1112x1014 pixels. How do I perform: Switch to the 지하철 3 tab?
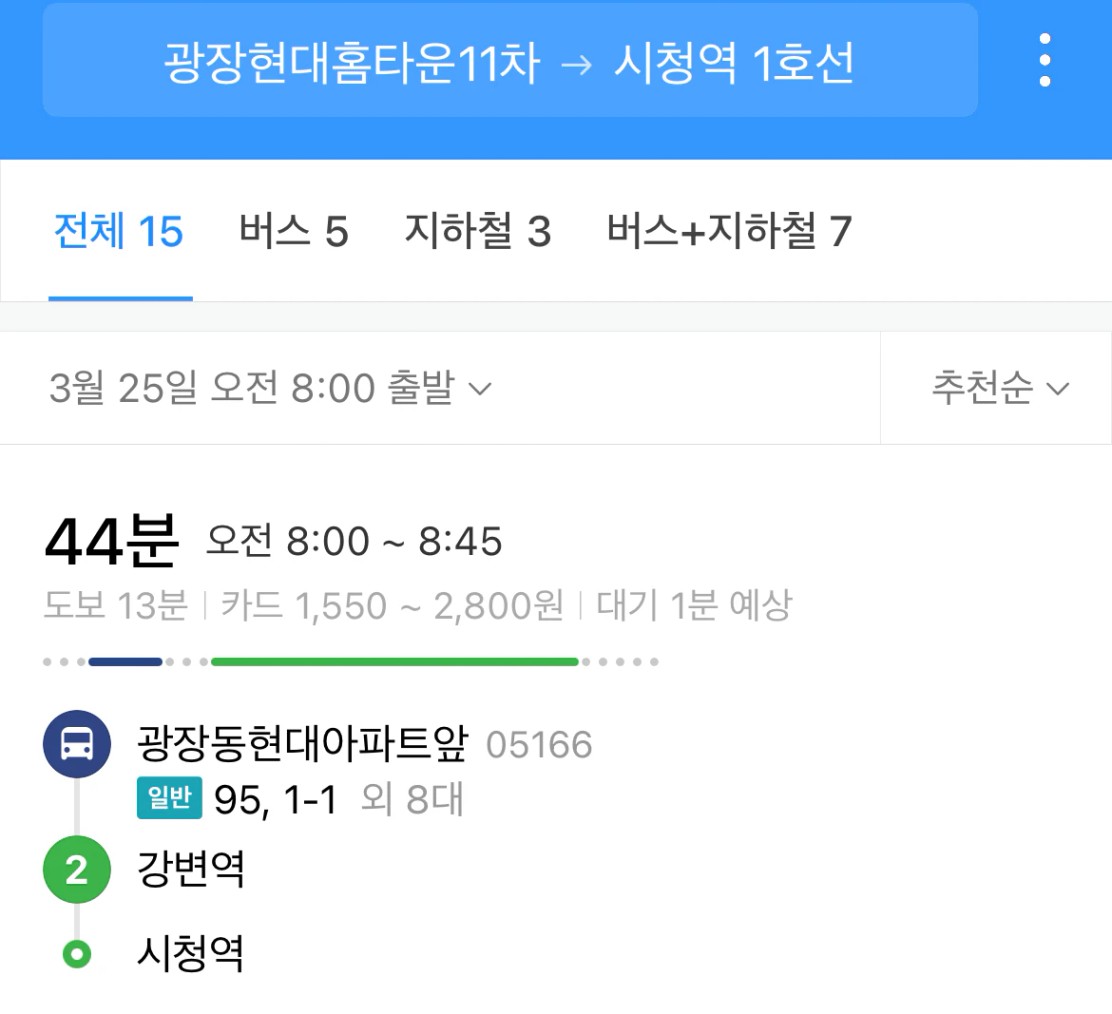477,231
